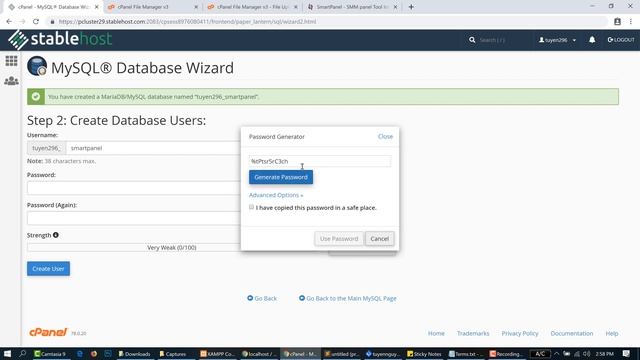The width and height of the screenshot is (640, 360).
Task: Click the generated password text field
Action: (320, 161)
